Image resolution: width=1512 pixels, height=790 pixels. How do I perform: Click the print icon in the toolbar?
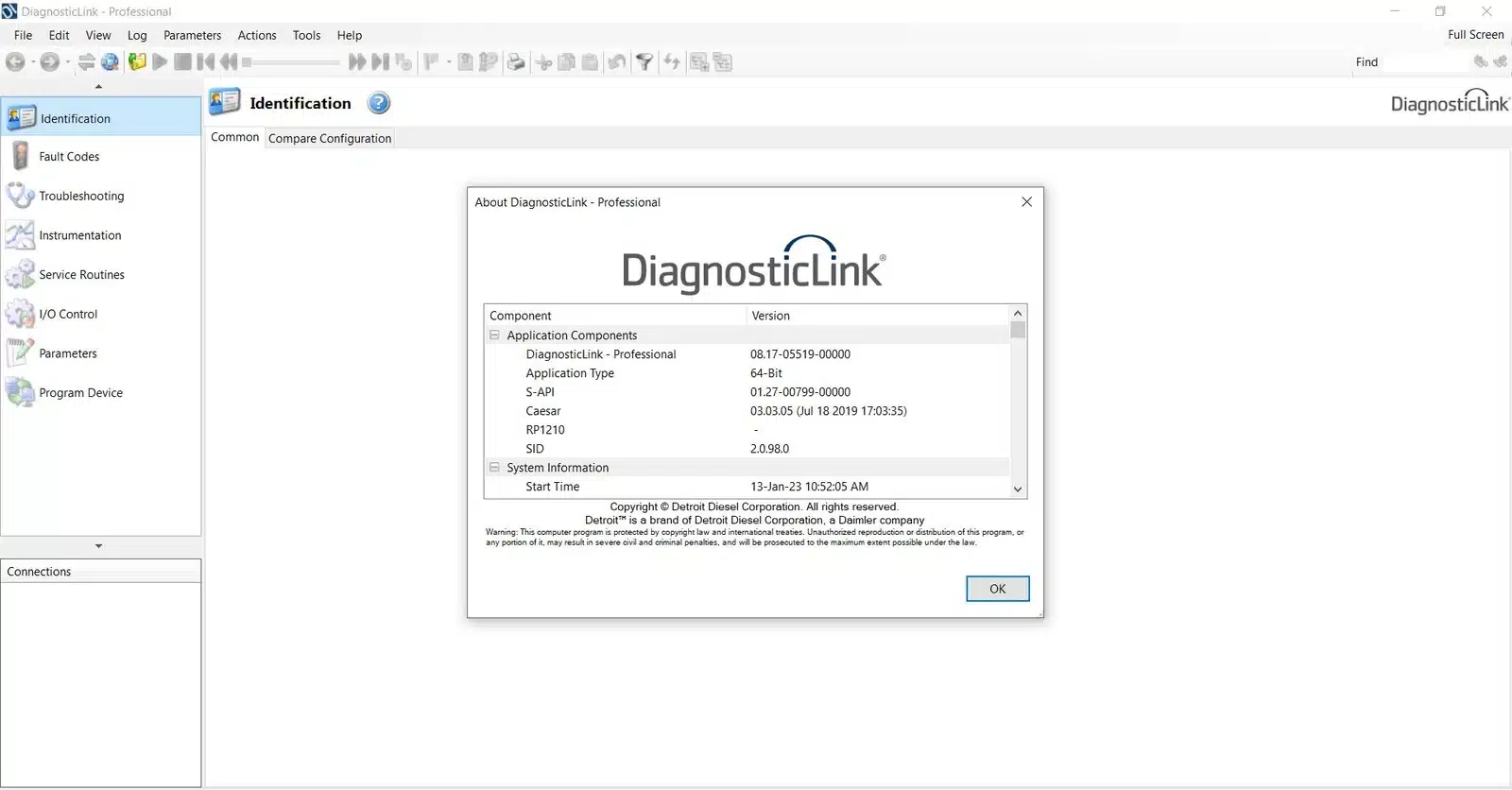516,62
